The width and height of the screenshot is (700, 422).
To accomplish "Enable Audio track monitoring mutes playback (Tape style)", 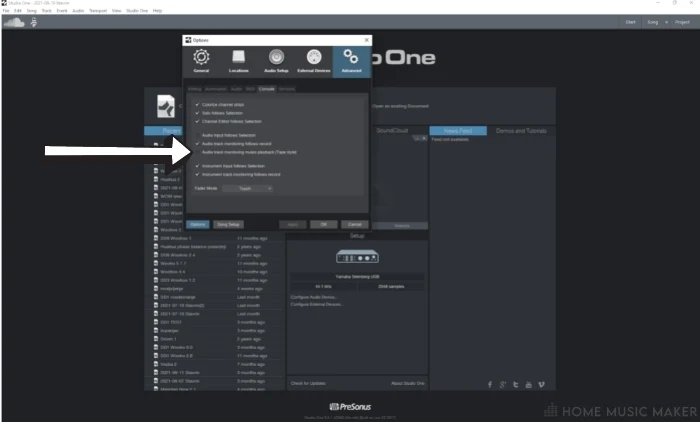I will coord(197,152).
